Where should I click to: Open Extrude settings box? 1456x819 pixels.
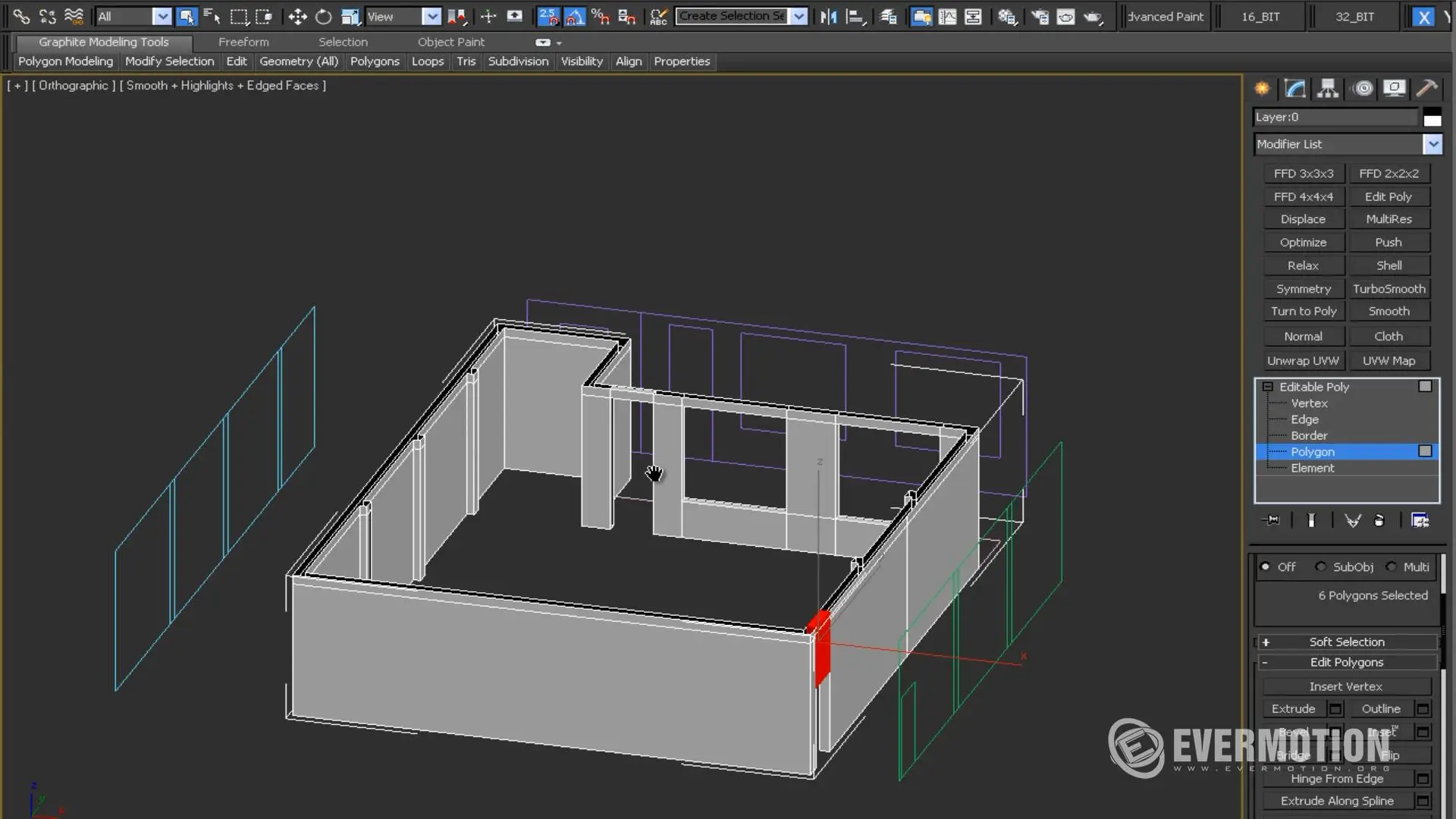tap(1335, 708)
